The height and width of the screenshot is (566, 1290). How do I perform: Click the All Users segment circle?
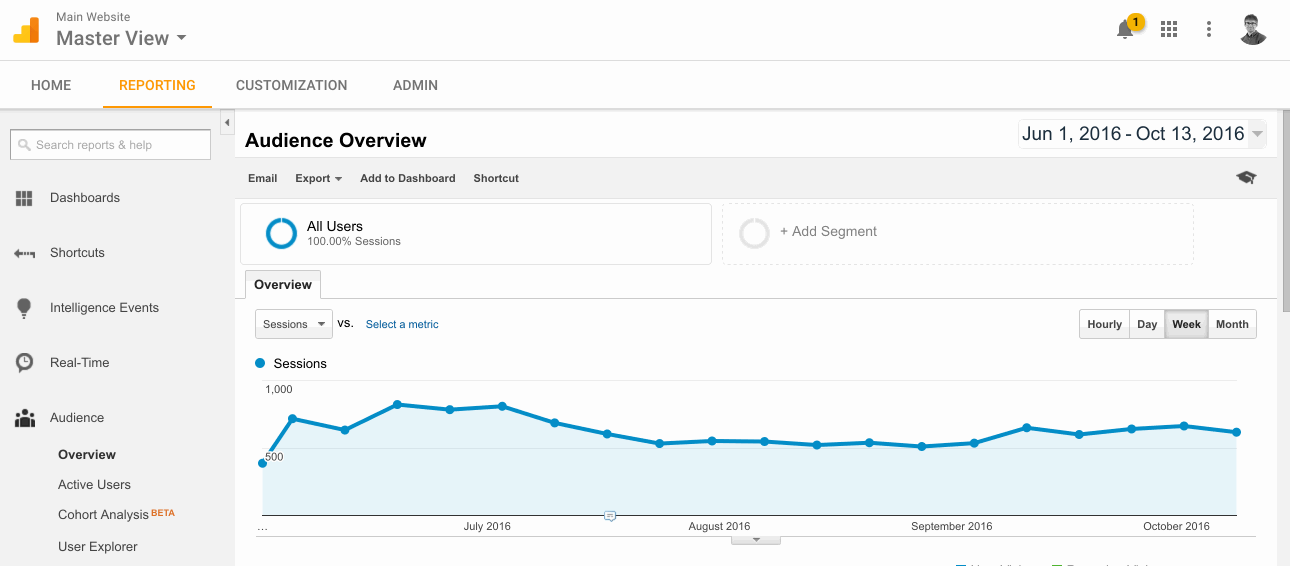click(x=281, y=233)
